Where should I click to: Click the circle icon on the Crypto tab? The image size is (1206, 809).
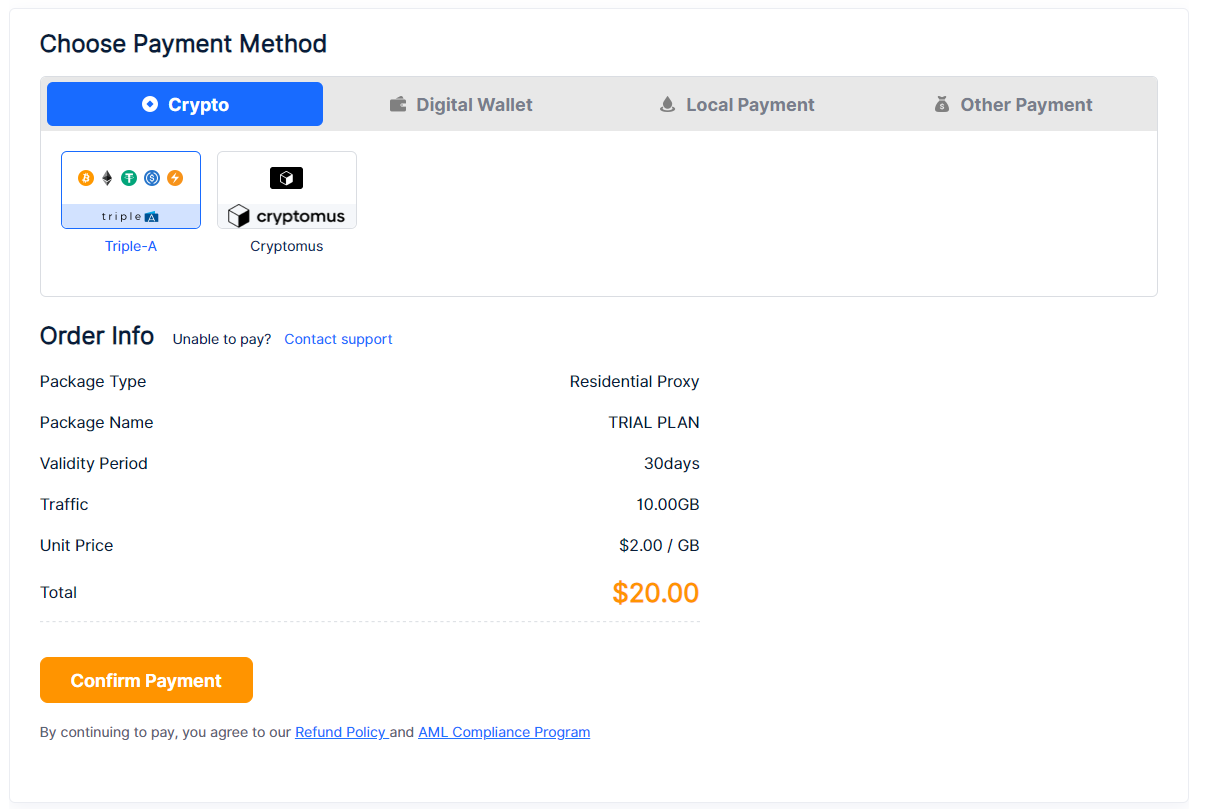pos(150,104)
